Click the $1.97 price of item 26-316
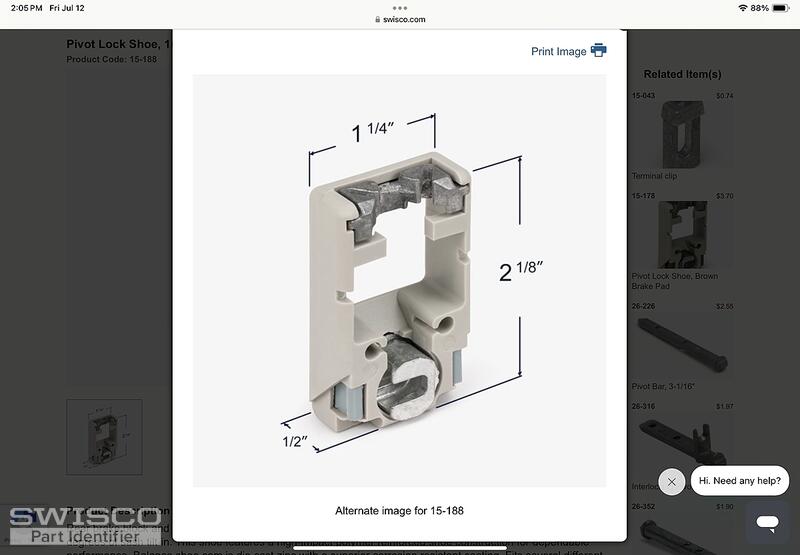 [x=724, y=406]
